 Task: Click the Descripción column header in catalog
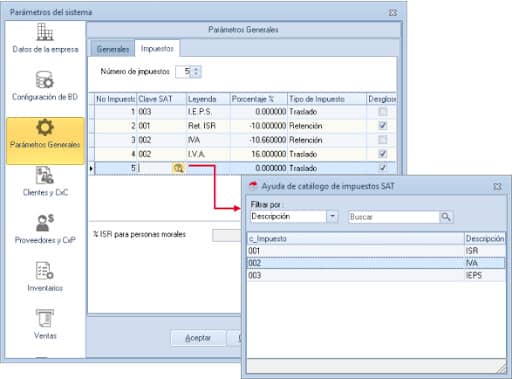click(485, 239)
